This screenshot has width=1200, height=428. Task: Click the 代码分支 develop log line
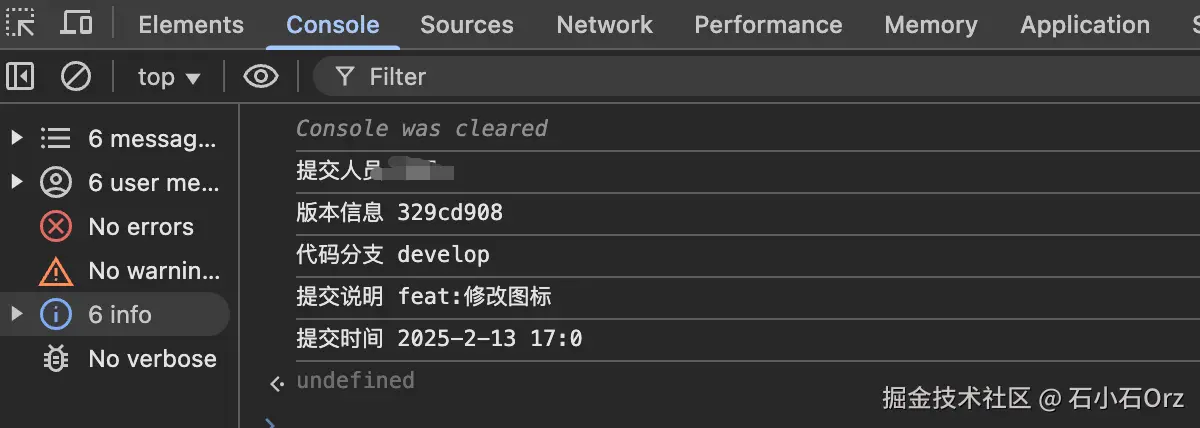393,255
